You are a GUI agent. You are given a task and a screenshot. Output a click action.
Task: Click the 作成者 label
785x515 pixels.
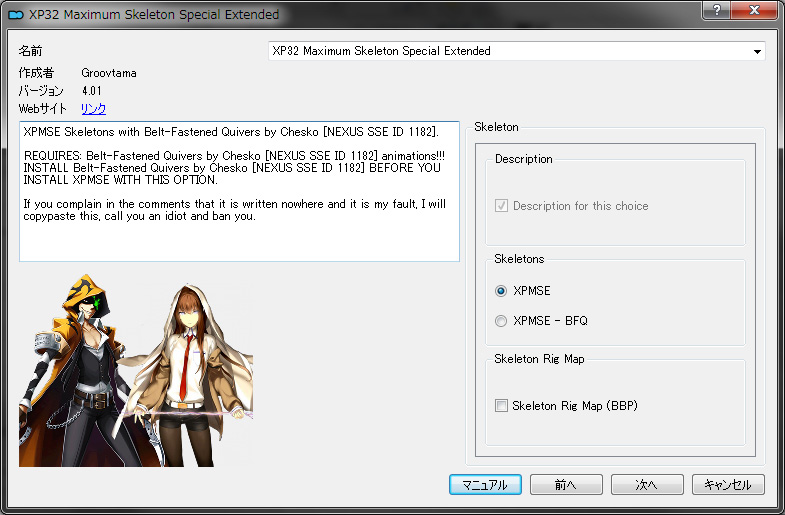[x=36, y=73]
